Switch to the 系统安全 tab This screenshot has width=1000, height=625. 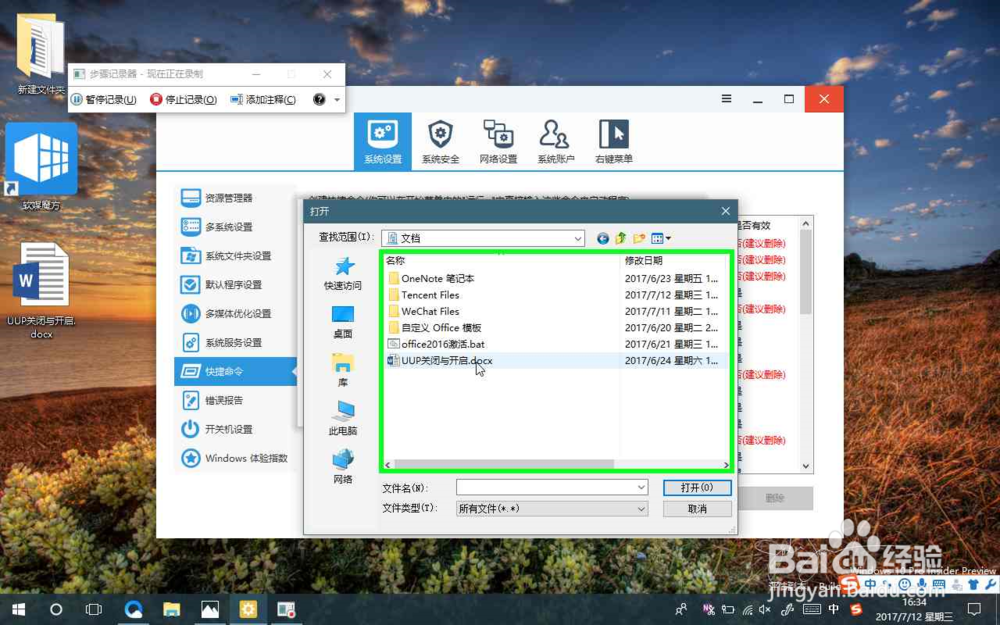tap(440, 140)
